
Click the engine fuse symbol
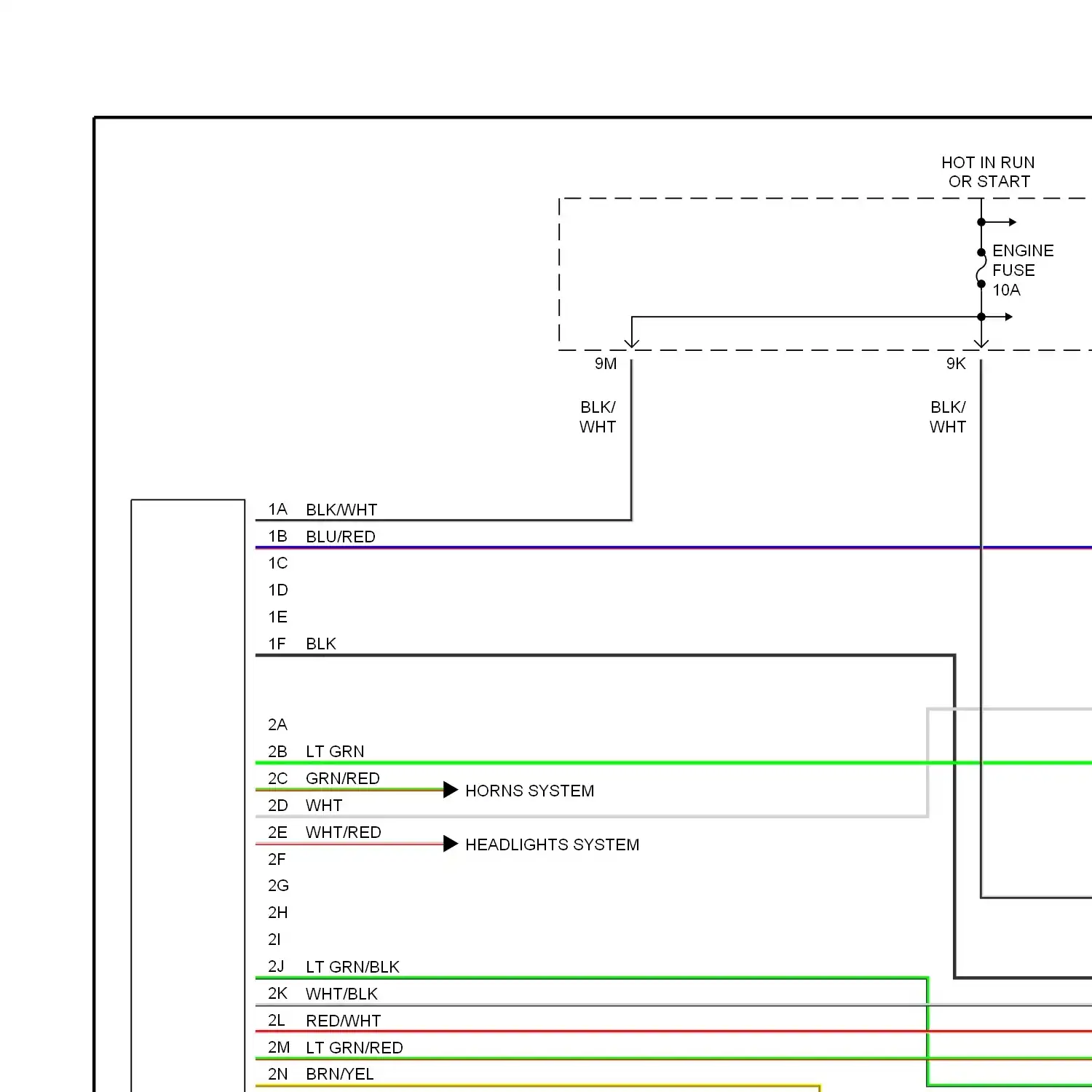tap(981, 268)
